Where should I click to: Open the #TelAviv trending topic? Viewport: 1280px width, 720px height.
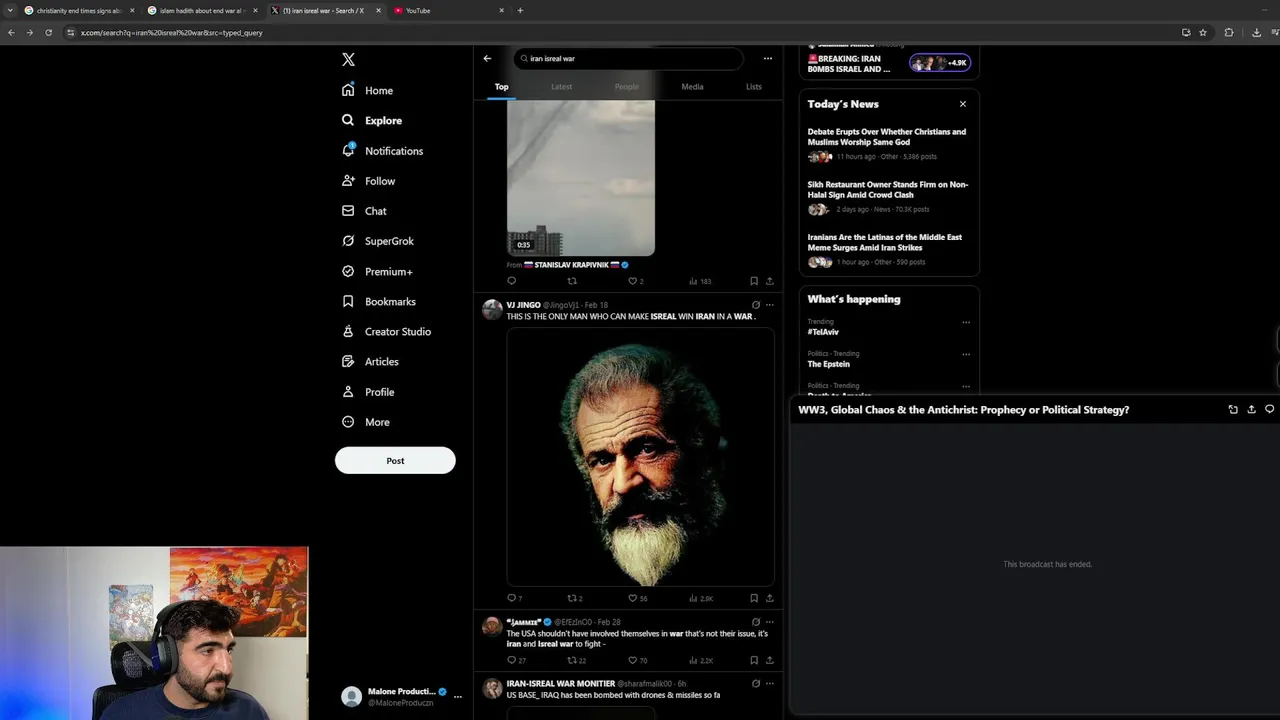point(824,332)
